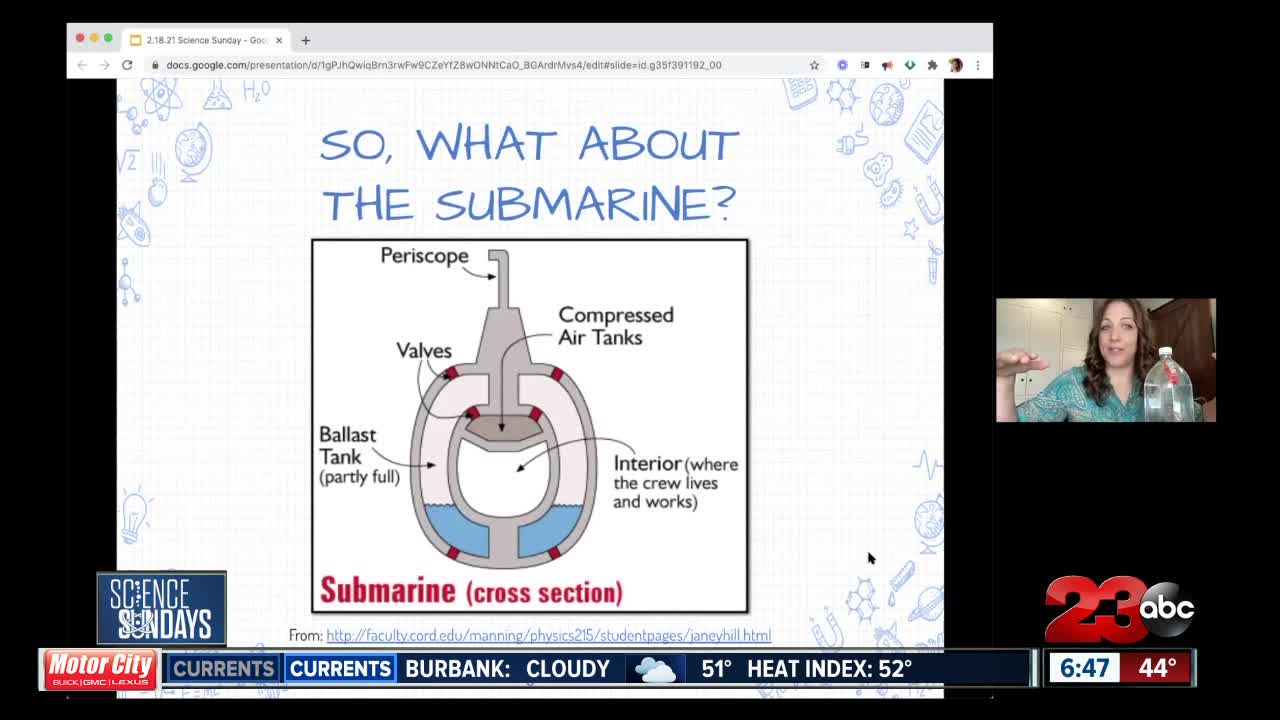Screen dimensions: 1280x720
Task: Open the Extensions puzzle-piece menu
Action: [x=932, y=65]
